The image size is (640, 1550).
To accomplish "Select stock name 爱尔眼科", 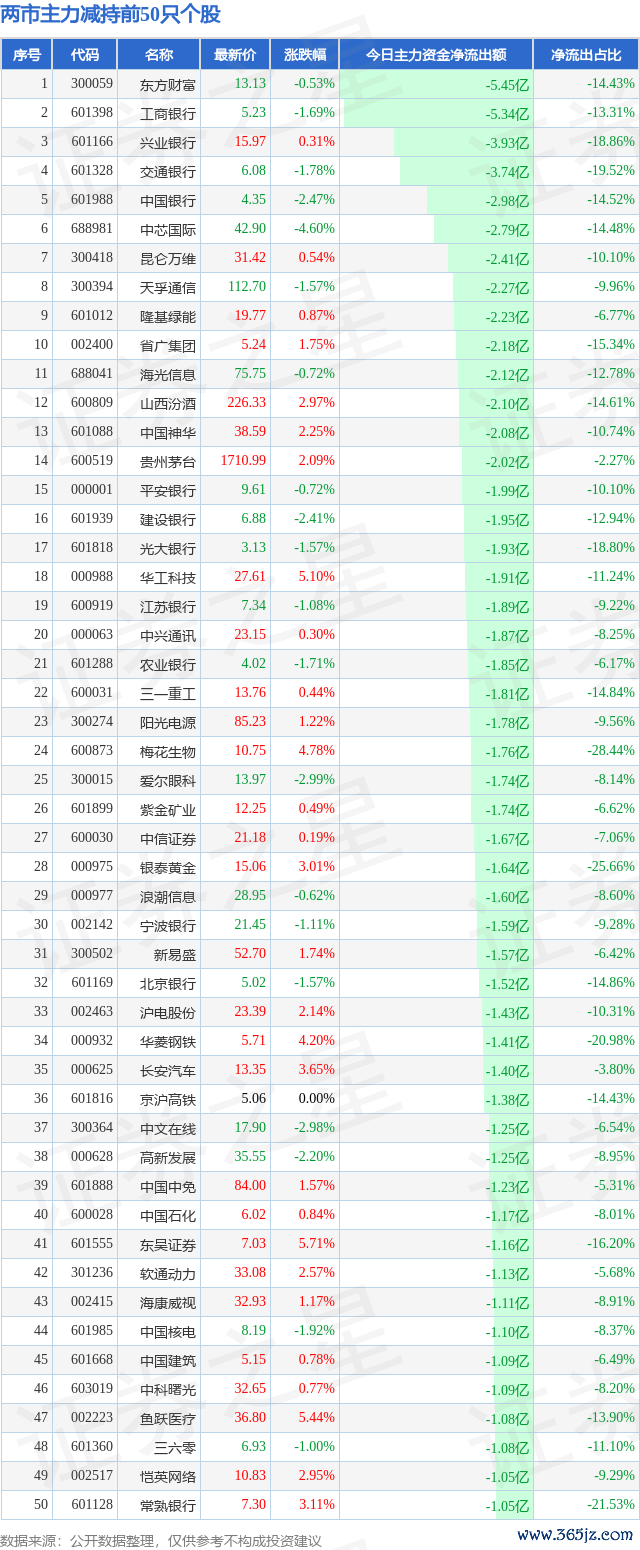I will pos(168,781).
